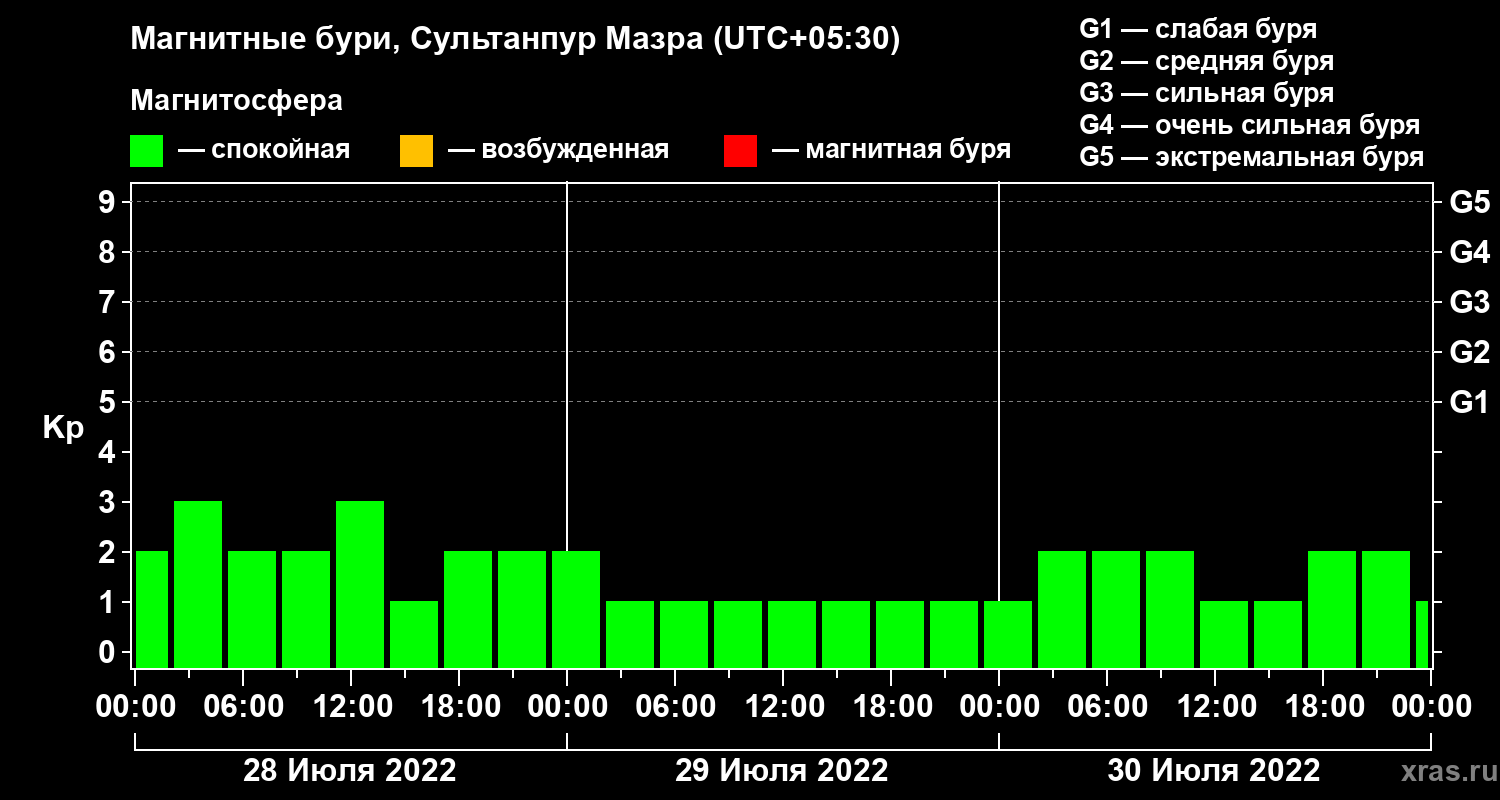Viewport: 1500px width, 800px height.
Task: Click the G5 storm level label on right axis
Action: click(x=1470, y=203)
